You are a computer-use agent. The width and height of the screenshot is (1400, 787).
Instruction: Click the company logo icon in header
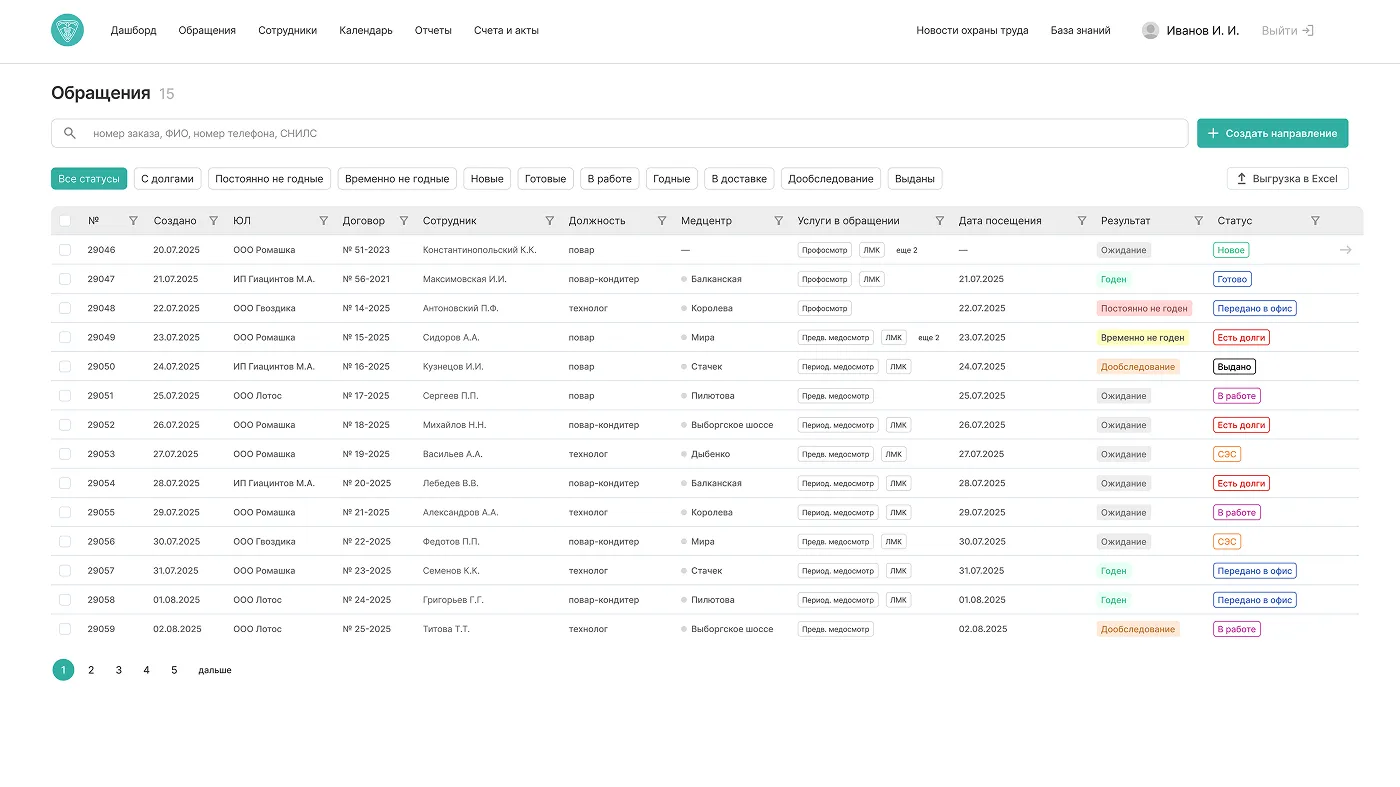pyautogui.click(x=67, y=30)
